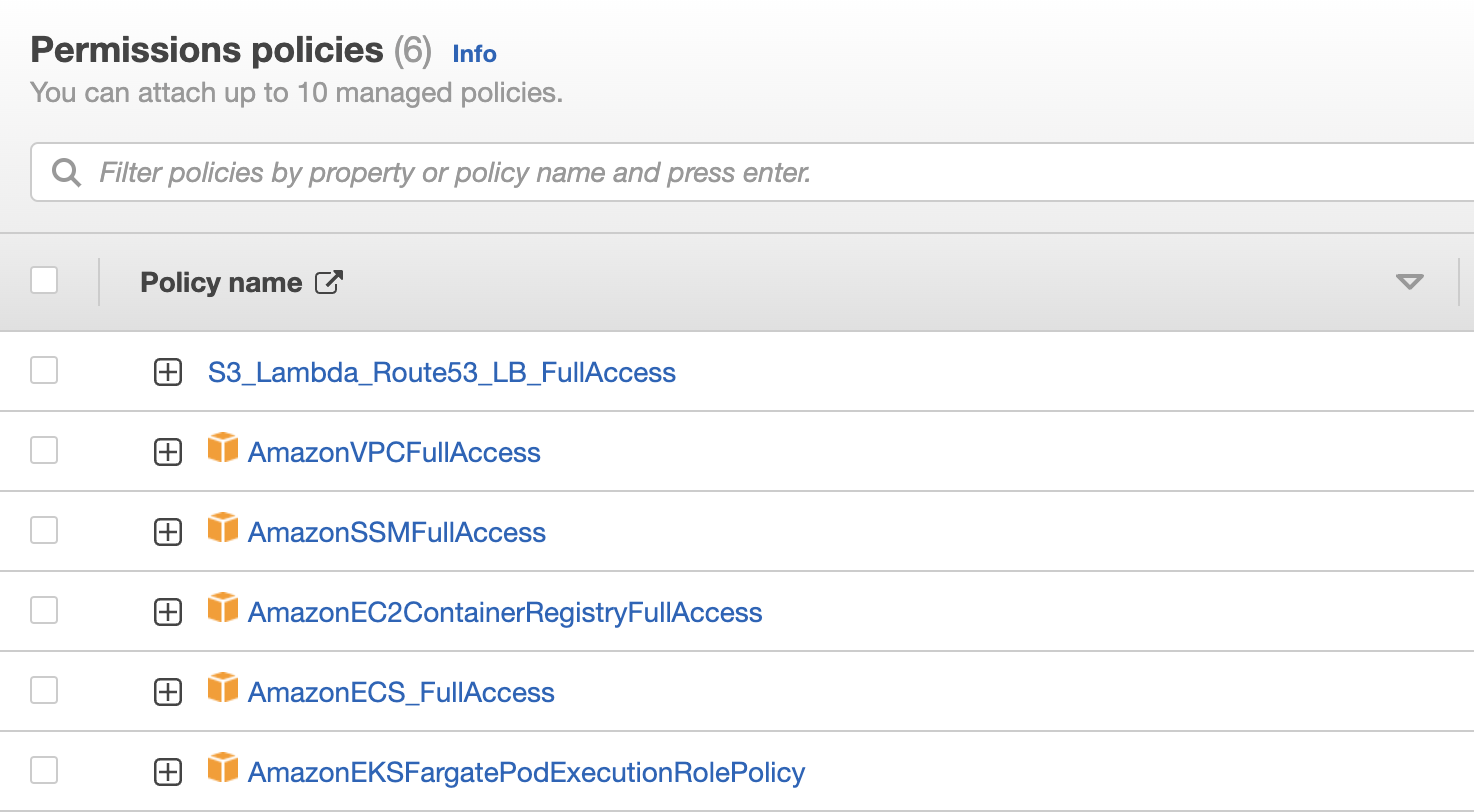Click the AWS managed icon beside AmazonEC2ContainerRegistryFullAccess
Viewport: 1474px width, 812px height.
click(x=223, y=609)
